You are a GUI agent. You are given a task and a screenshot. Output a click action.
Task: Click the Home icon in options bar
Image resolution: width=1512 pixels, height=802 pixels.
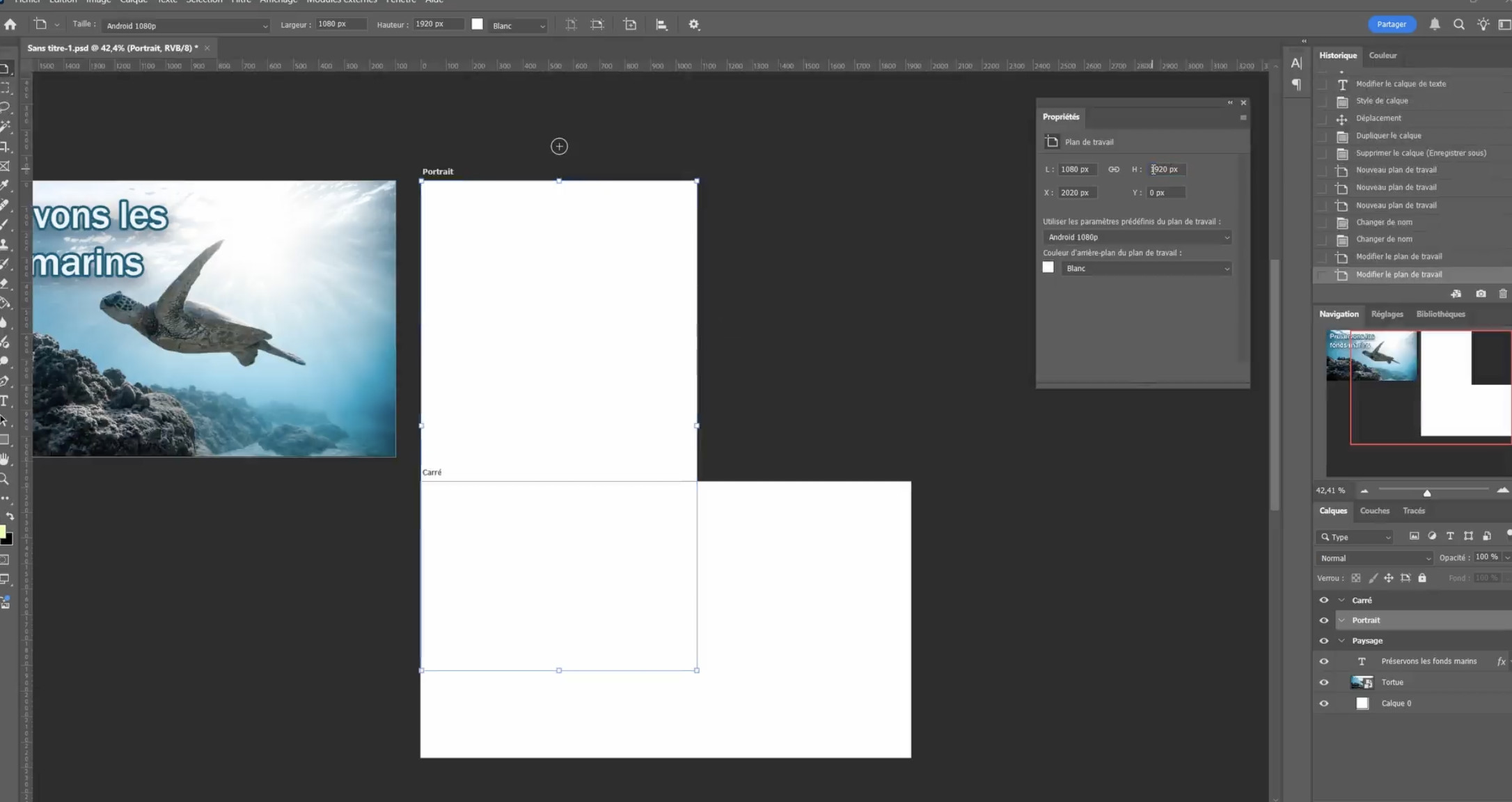coord(10,24)
